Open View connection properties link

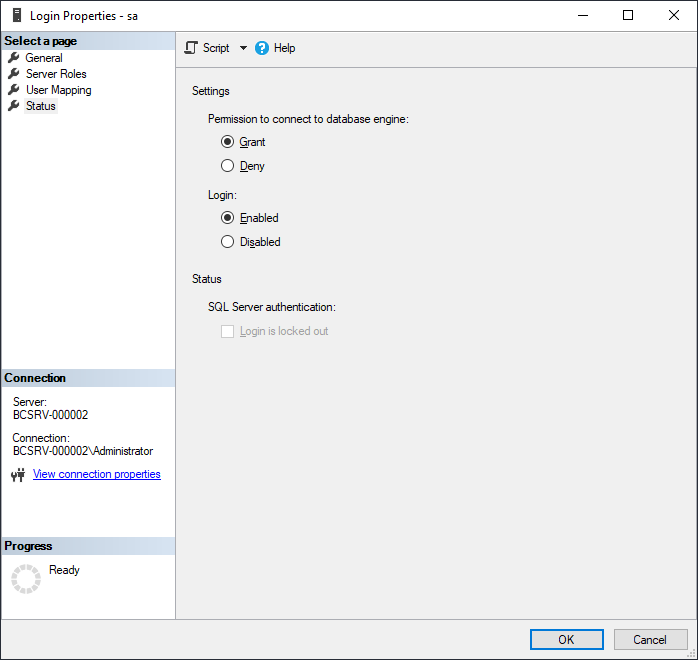tap(97, 474)
